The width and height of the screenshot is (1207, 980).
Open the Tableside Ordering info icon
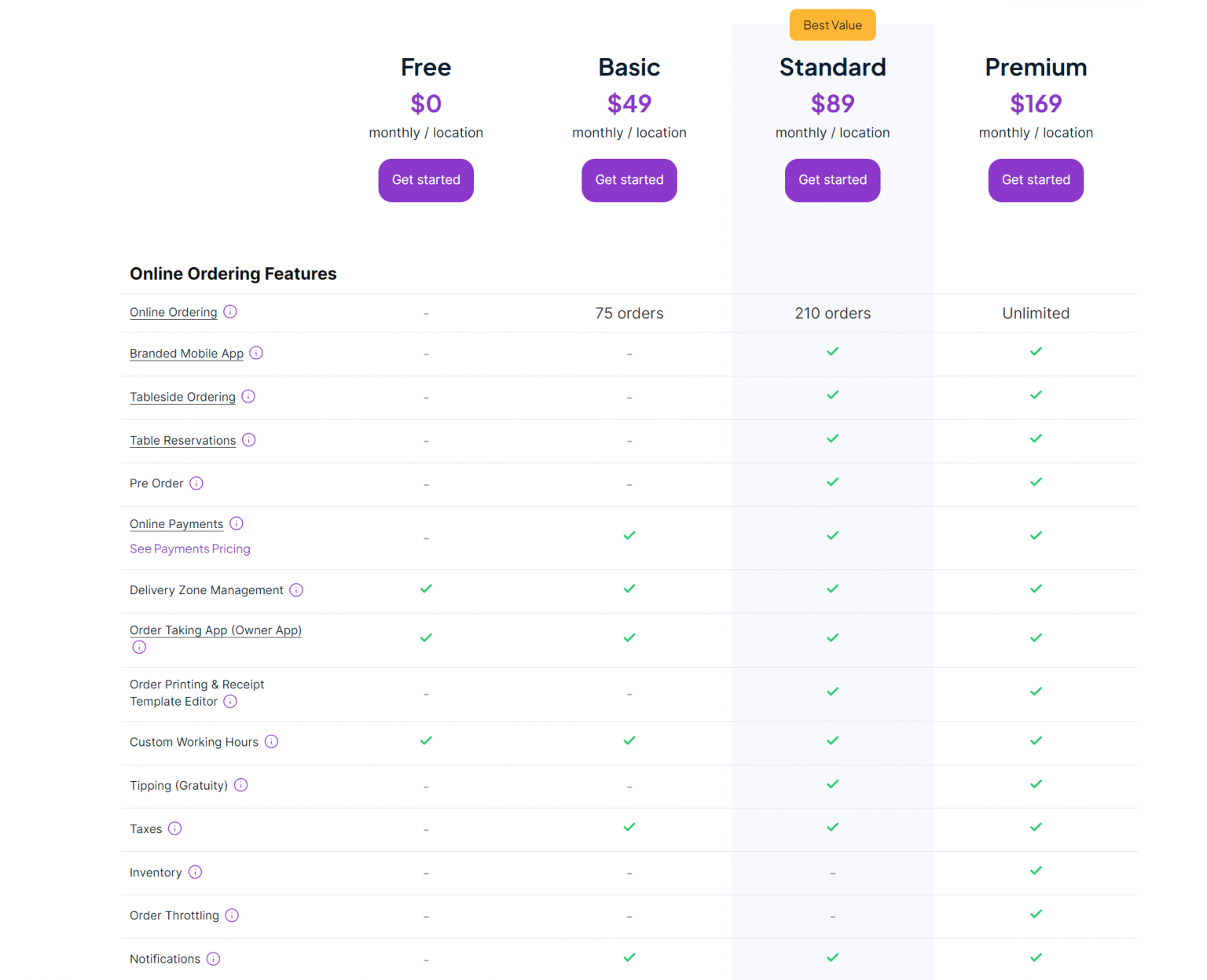click(x=248, y=397)
